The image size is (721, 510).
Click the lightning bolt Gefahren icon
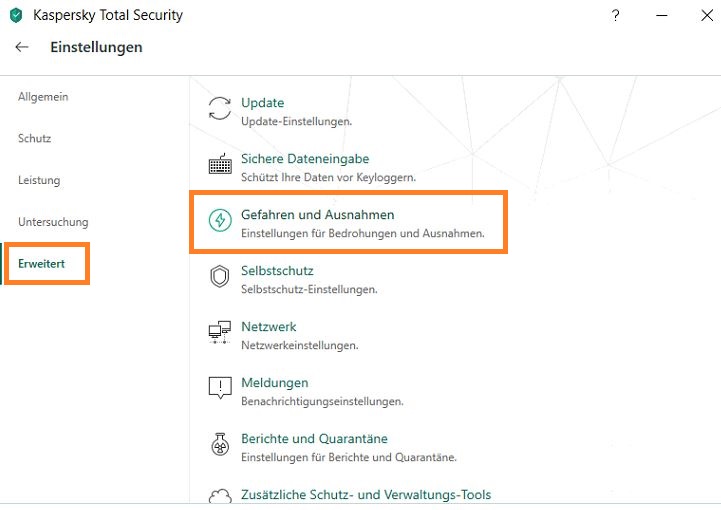(220, 220)
